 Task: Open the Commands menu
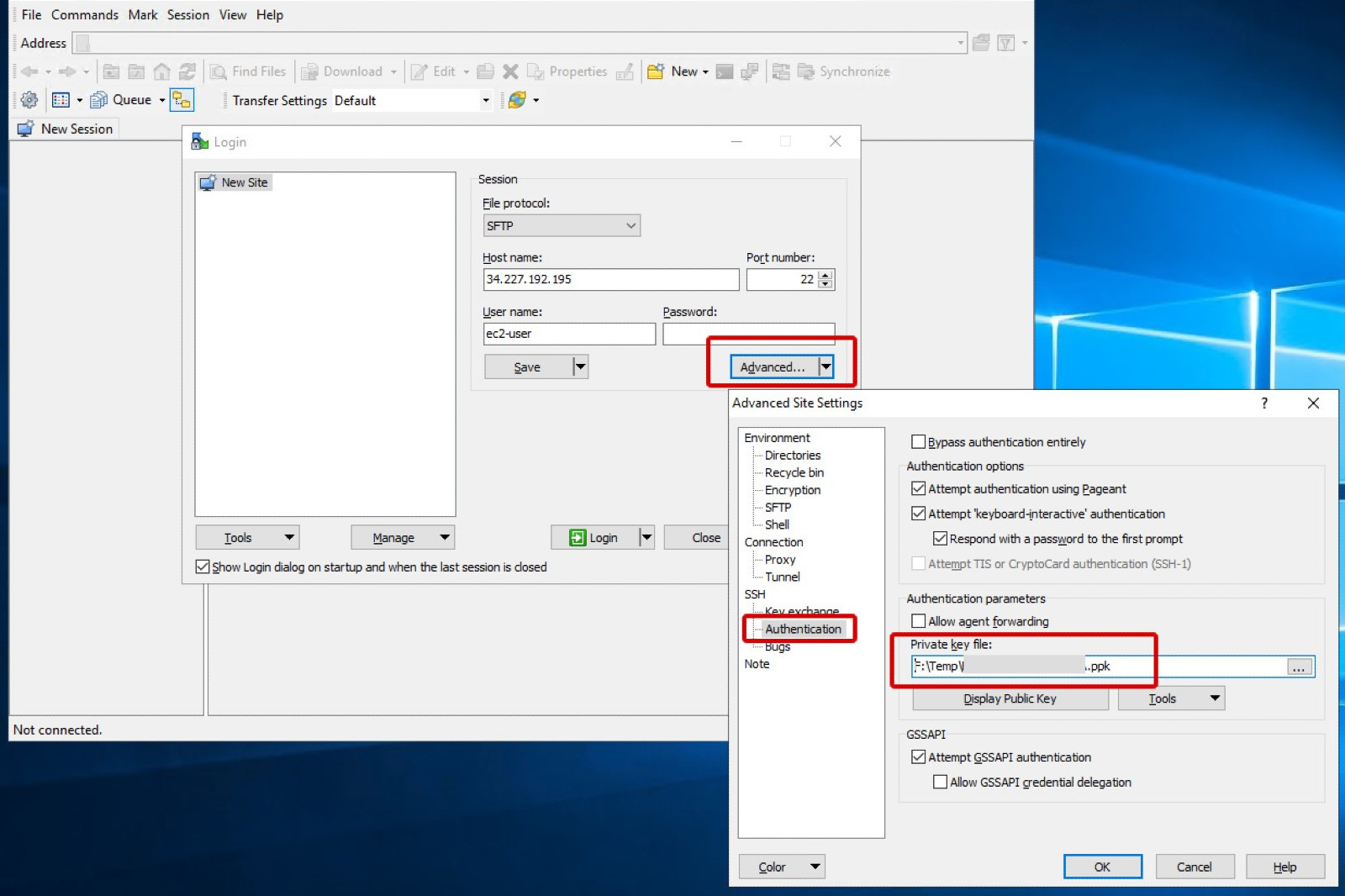pyautogui.click(x=85, y=15)
